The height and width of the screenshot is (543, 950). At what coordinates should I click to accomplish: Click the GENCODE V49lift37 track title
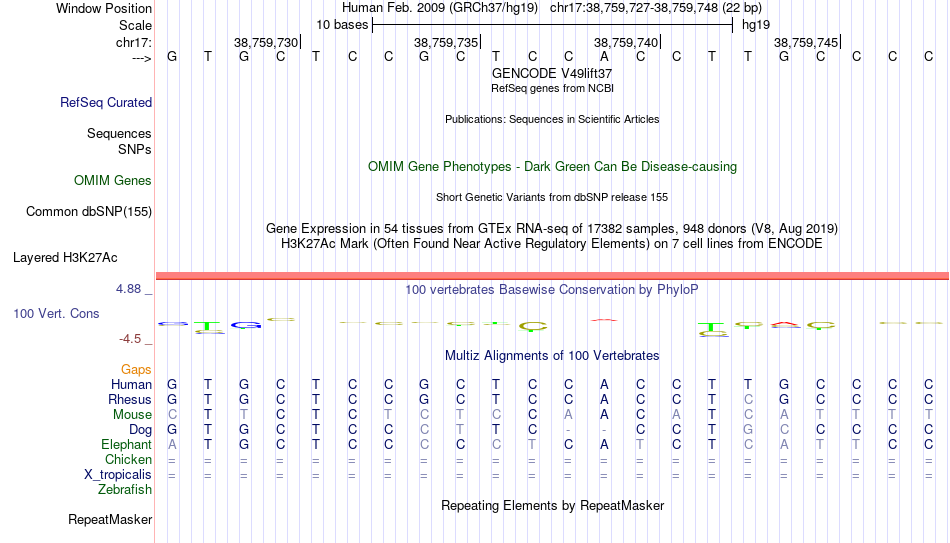552,73
